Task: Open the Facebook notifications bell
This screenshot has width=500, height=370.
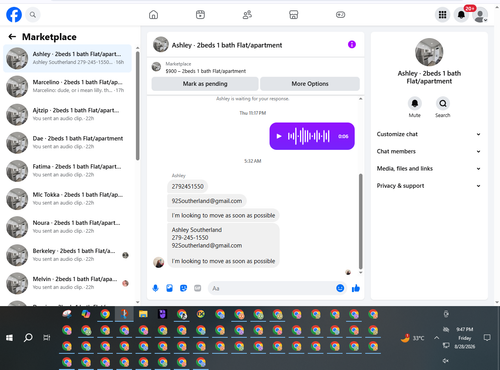Action: pos(461,15)
